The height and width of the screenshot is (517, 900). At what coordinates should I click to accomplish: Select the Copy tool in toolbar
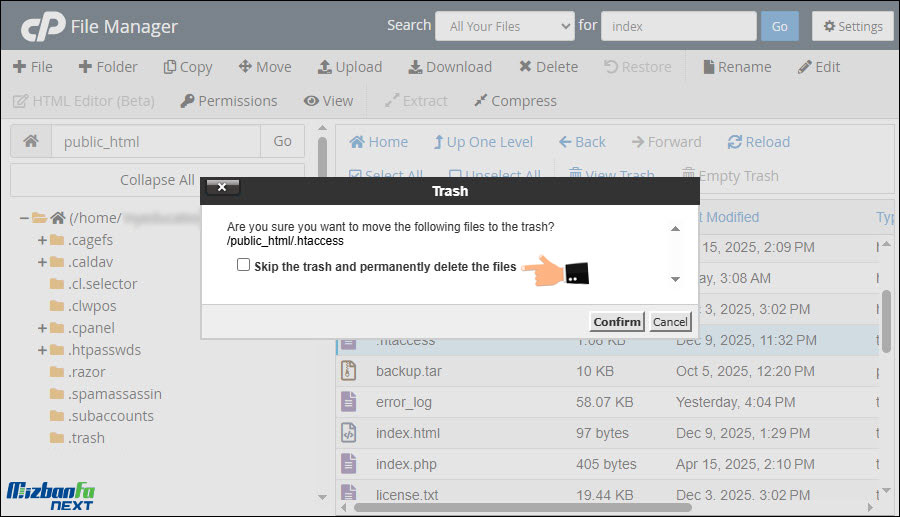[170, 67]
